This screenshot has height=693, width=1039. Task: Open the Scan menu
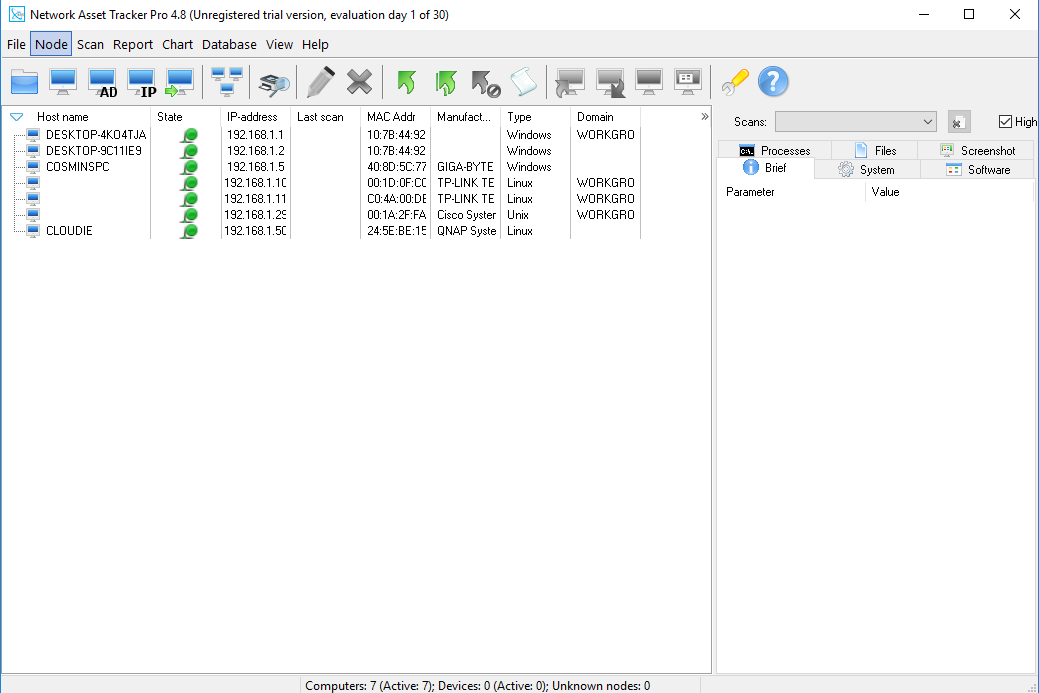(x=90, y=44)
